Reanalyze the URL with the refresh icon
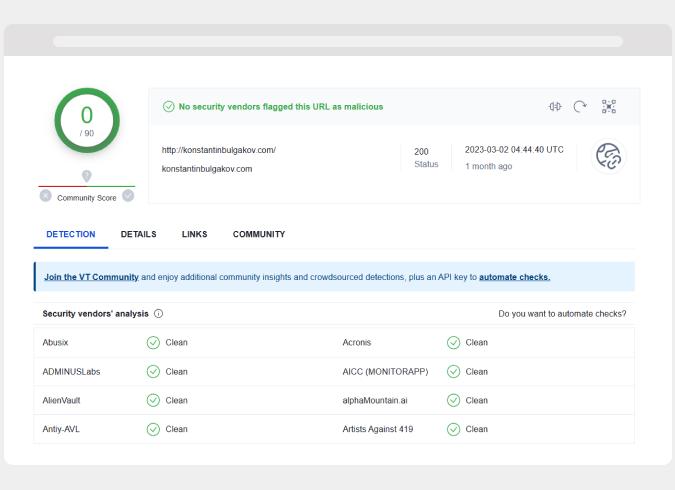Screen dimensions: 675x490 click(580, 106)
